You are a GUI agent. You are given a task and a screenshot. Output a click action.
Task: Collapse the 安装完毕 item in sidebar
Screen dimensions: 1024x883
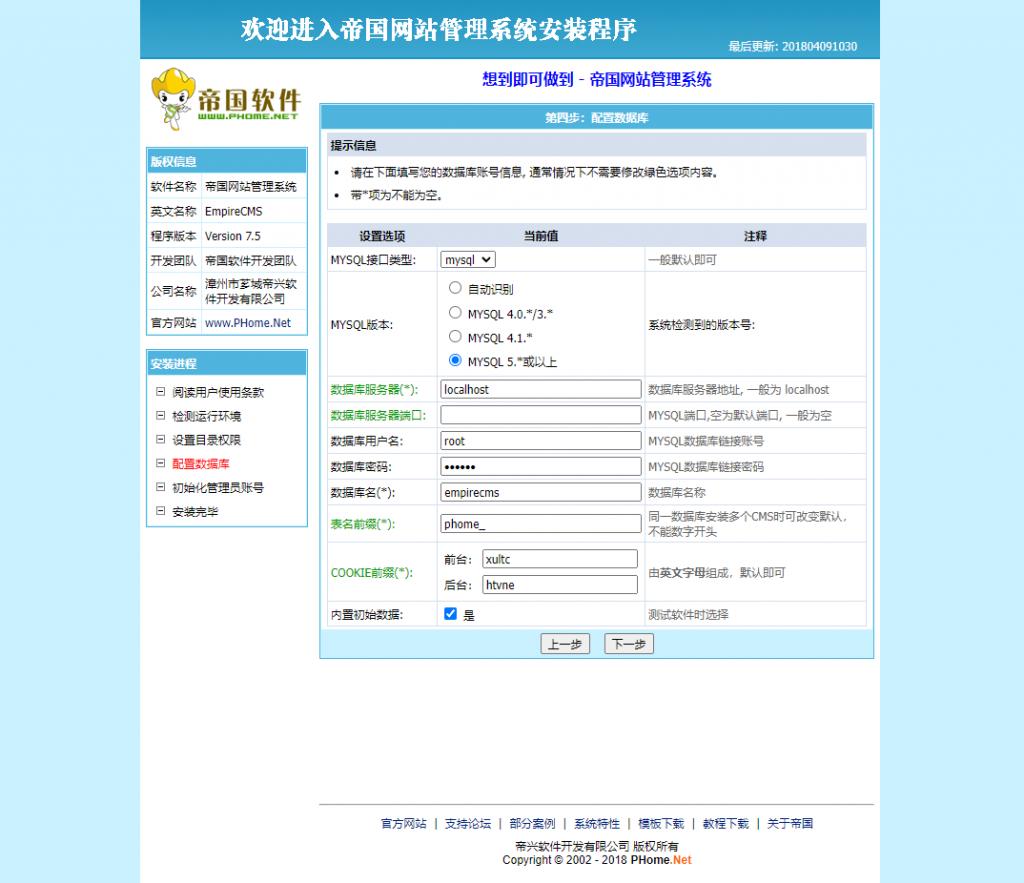pos(160,512)
